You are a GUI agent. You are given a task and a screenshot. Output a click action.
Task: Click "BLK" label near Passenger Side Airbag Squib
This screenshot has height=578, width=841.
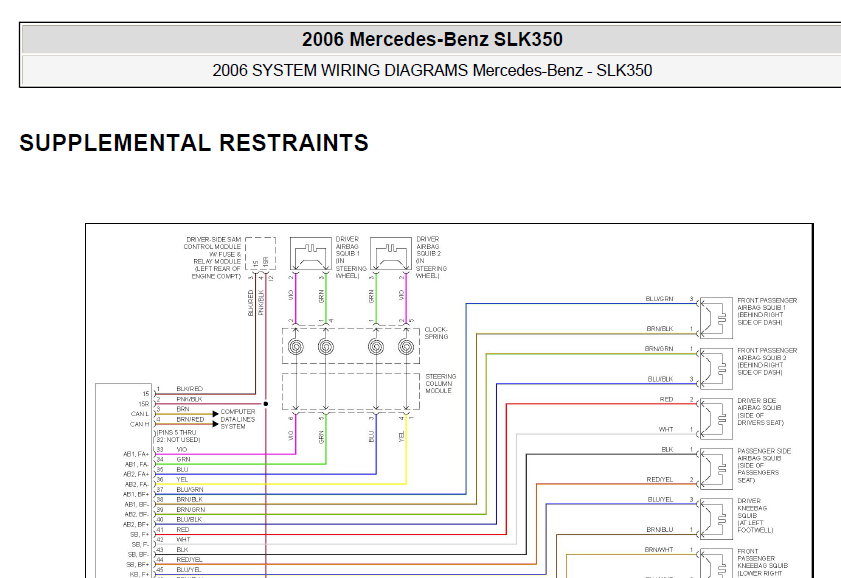[667, 449]
